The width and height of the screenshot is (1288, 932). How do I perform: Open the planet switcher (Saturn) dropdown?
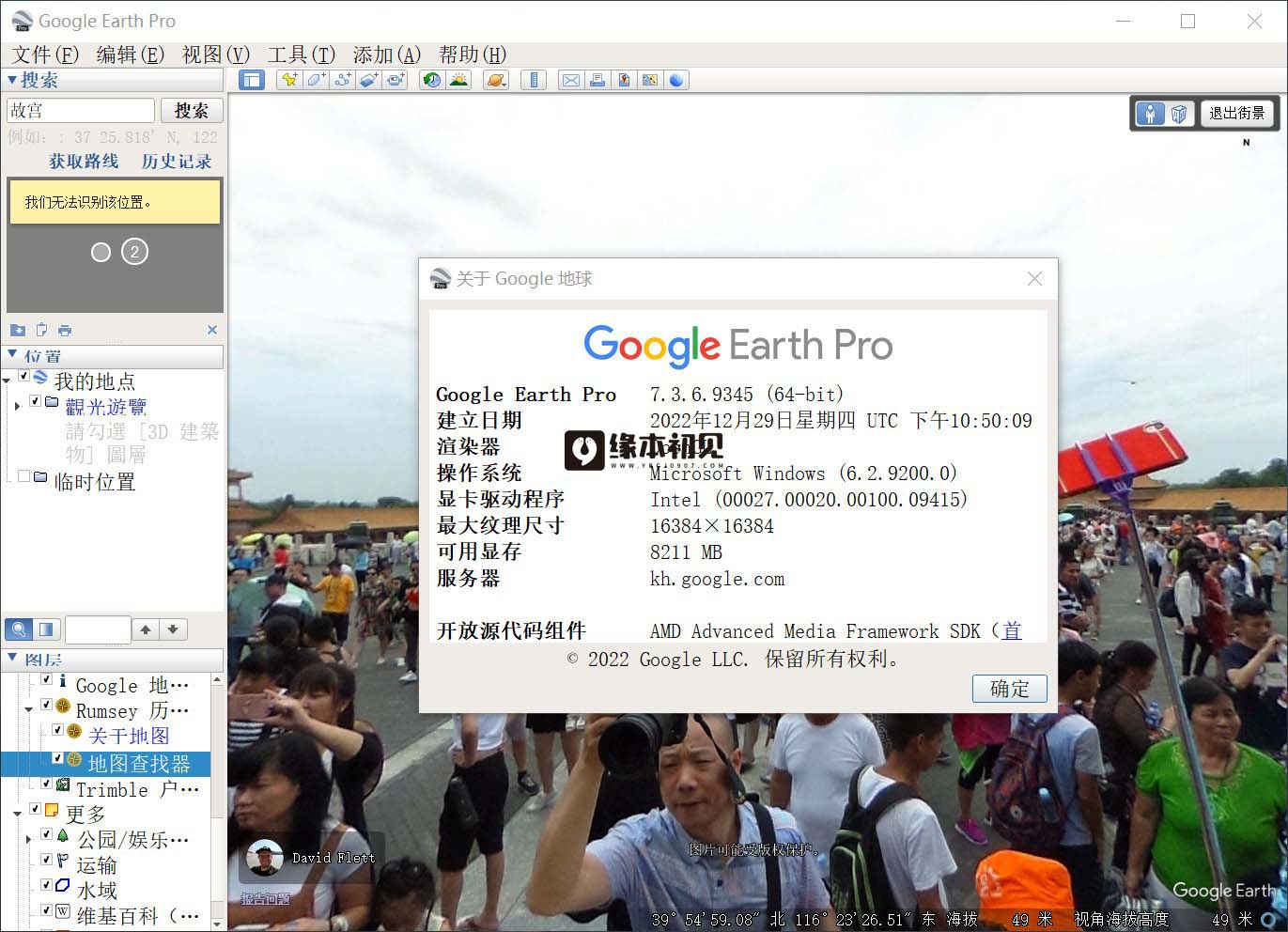(x=496, y=80)
